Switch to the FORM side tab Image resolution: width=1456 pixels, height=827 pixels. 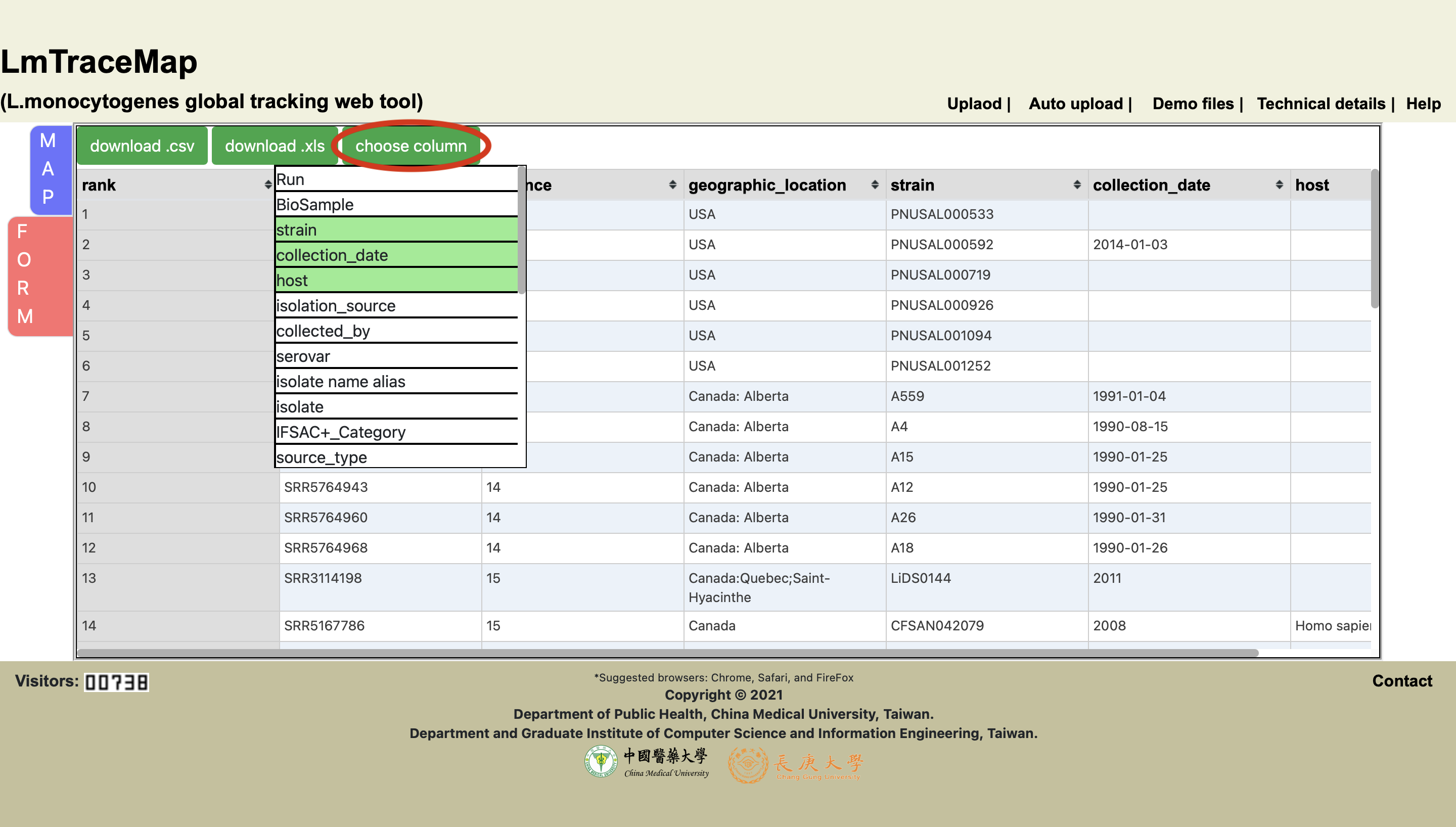(39, 276)
